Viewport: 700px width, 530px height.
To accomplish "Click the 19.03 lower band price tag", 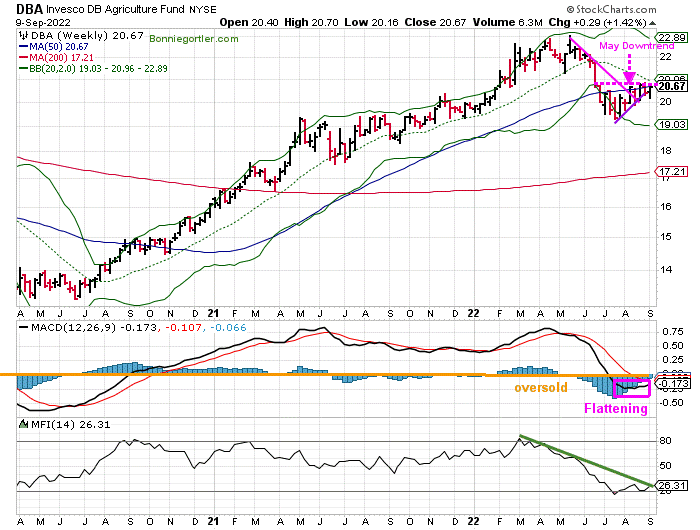I will 672,125.
